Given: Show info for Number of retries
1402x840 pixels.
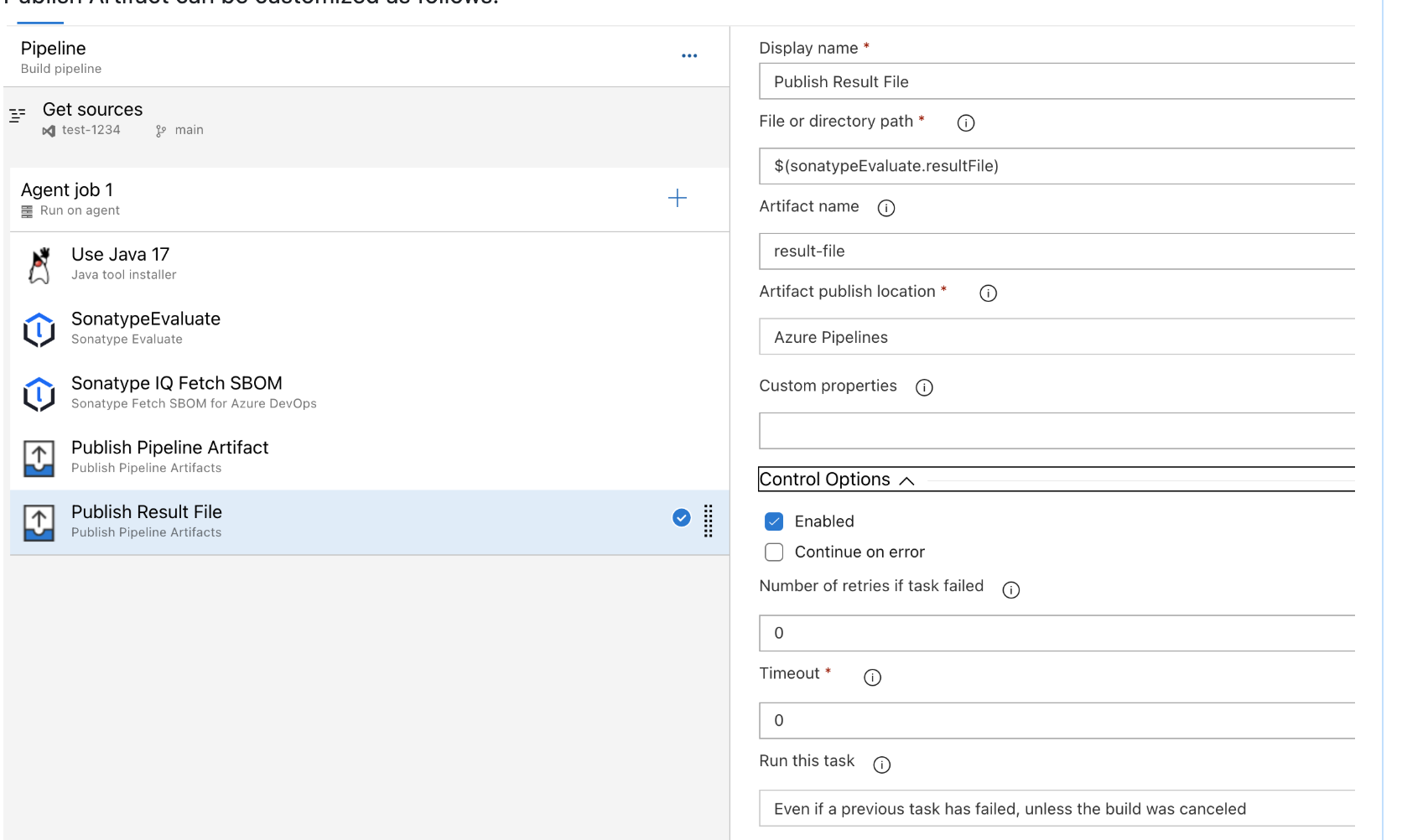Looking at the screenshot, I should pyautogui.click(x=1011, y=590).
